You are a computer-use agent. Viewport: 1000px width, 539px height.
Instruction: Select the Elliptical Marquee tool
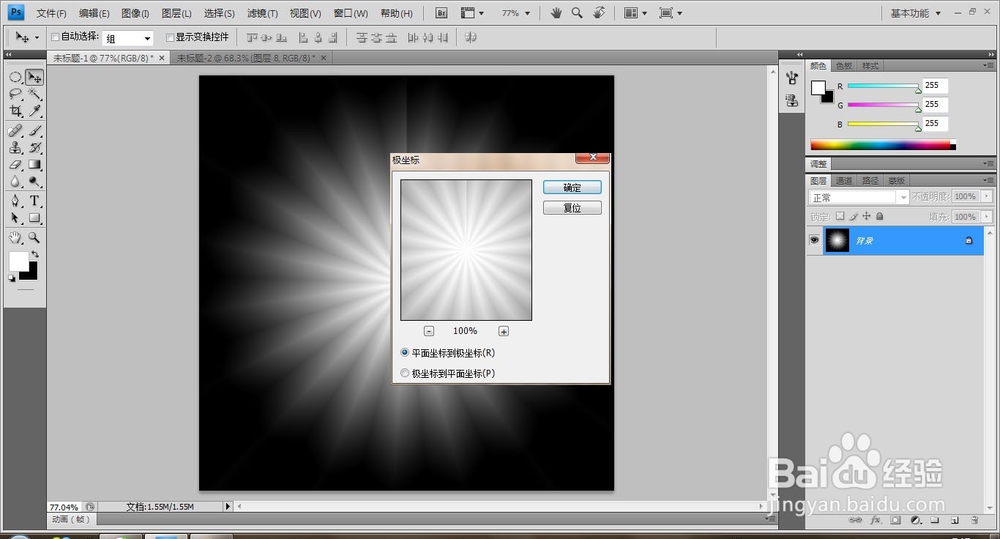[16, 77]
